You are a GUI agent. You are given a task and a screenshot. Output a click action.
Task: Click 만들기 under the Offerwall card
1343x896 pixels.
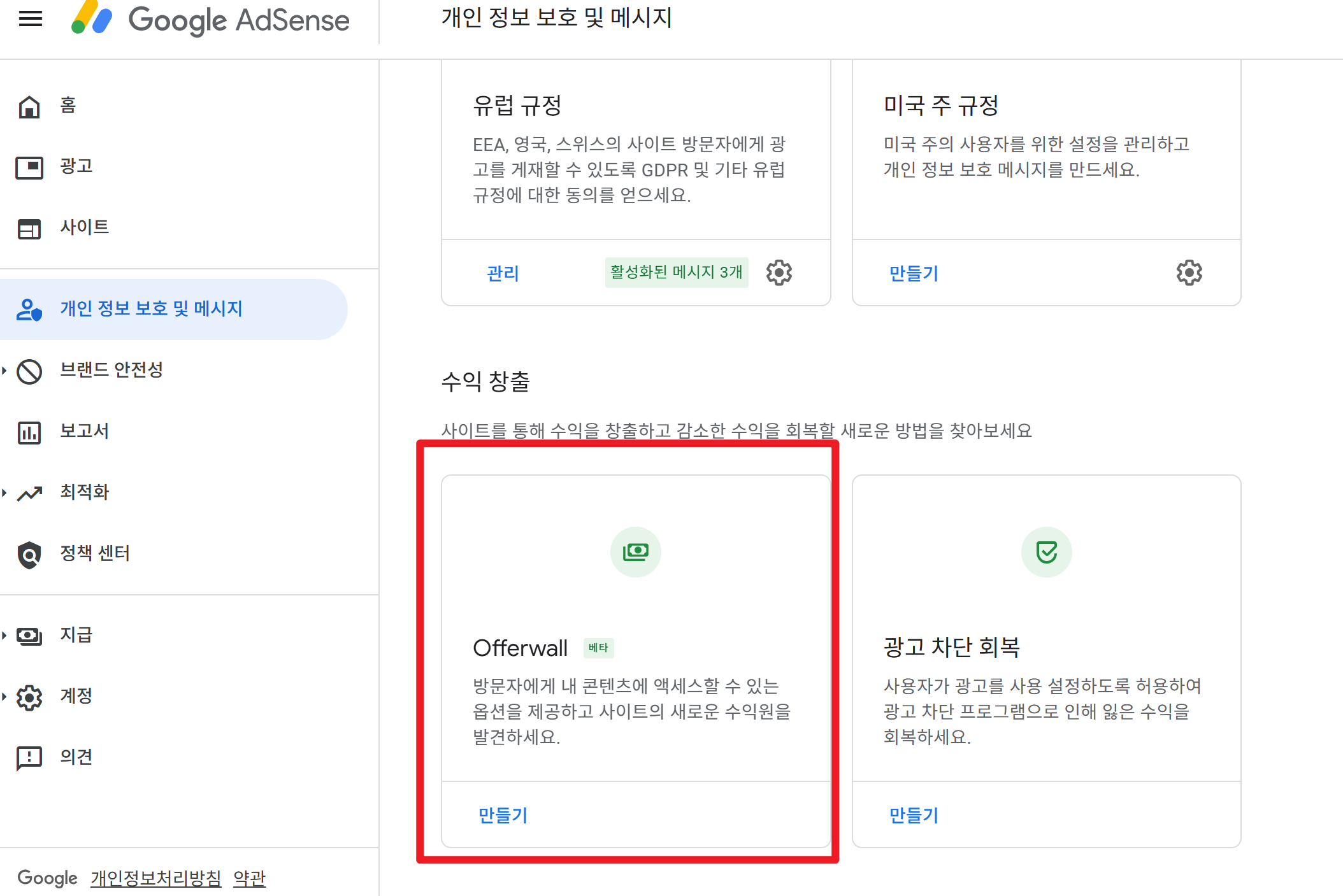click(x=503, y=815)
